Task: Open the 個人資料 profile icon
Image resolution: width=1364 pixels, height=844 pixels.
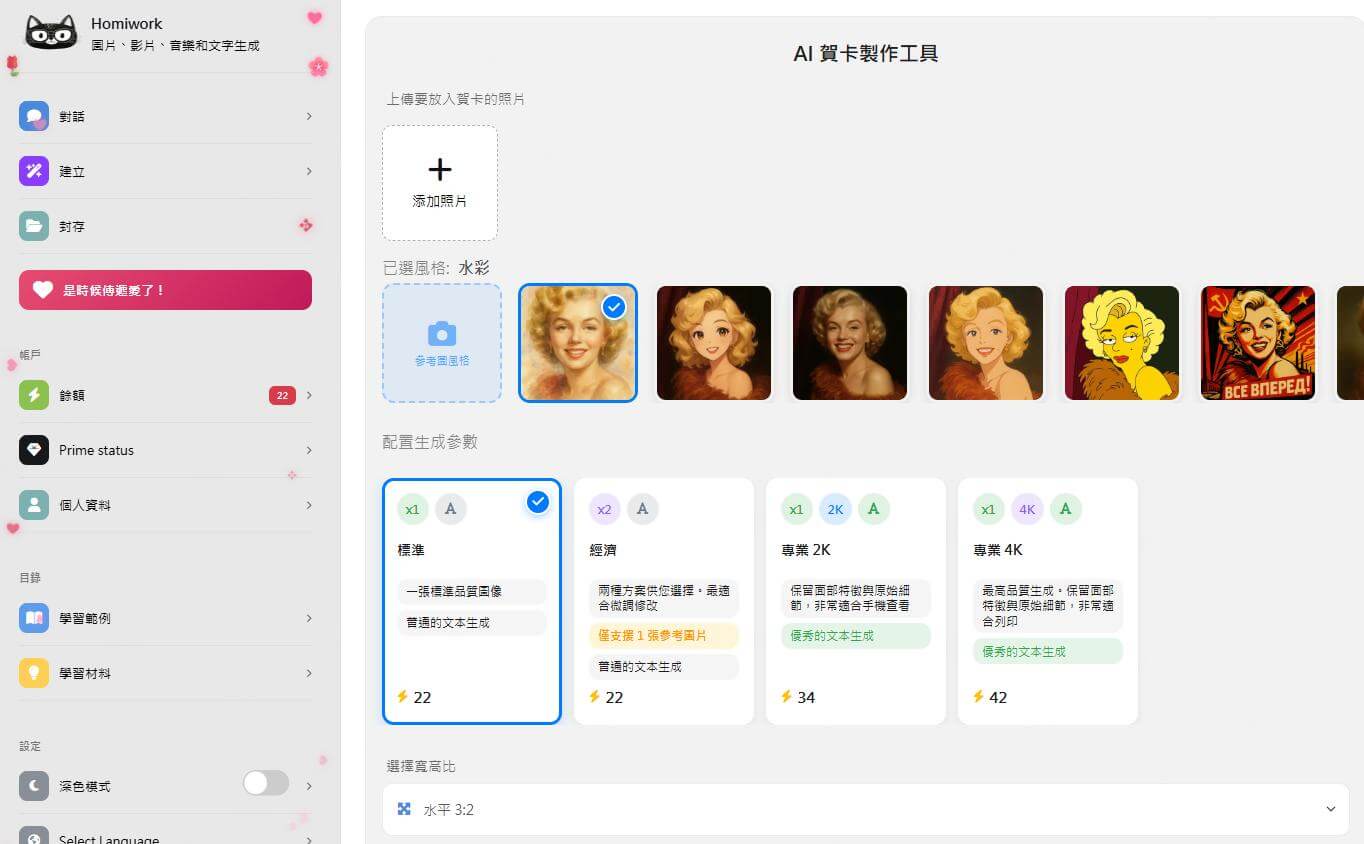Action: (x=34, y=506)
